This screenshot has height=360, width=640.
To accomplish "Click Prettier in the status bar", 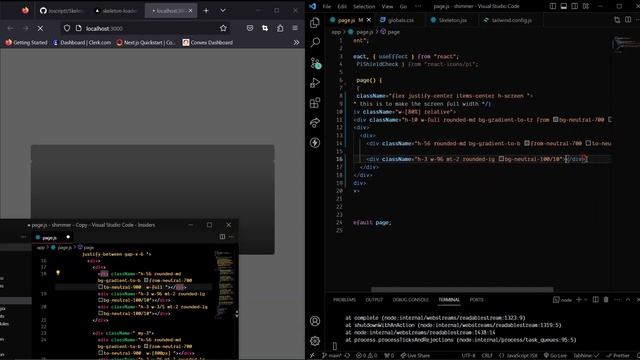I will [x=618, y=356].
